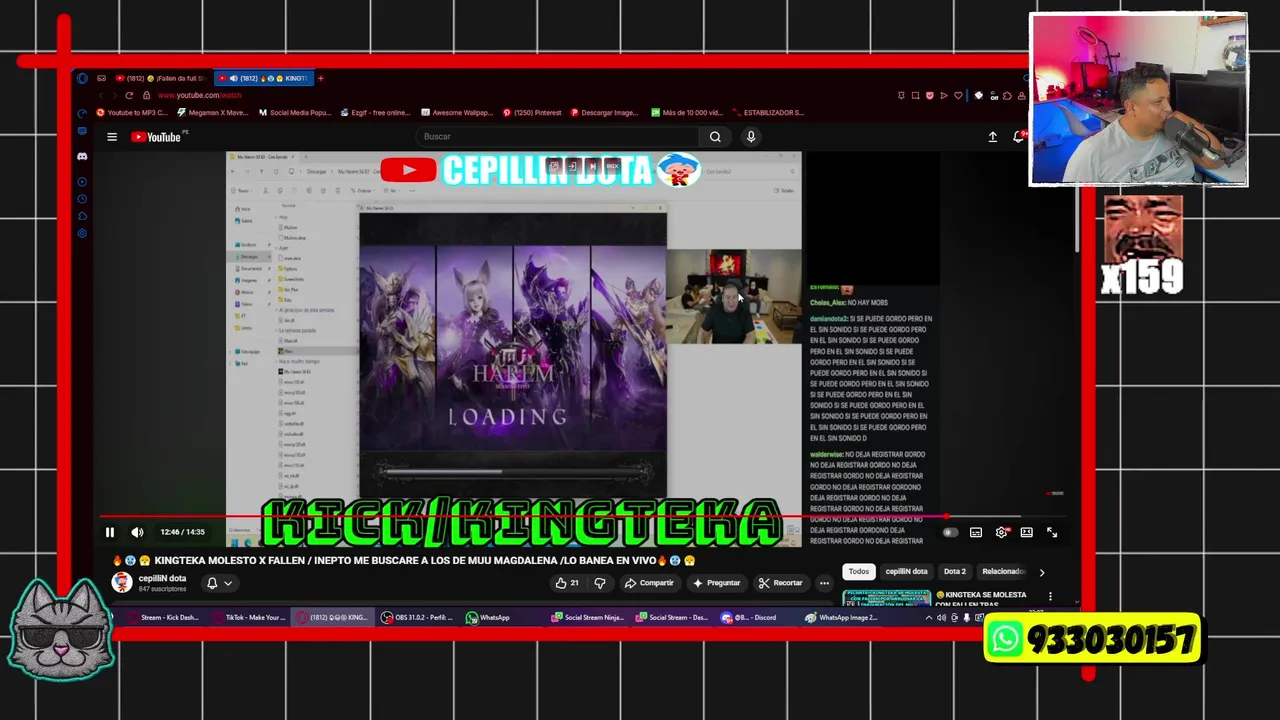Dislike the video with thumbs down

600,583
